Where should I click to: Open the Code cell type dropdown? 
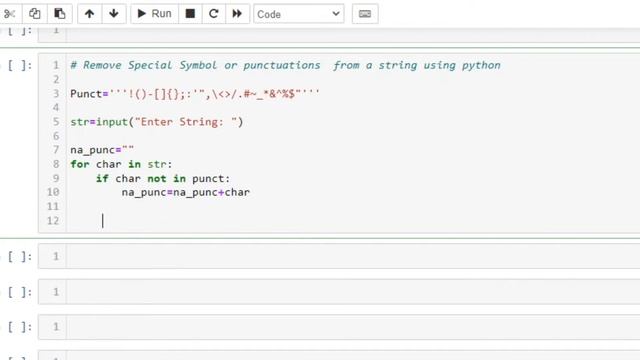[x=299, y=14]
